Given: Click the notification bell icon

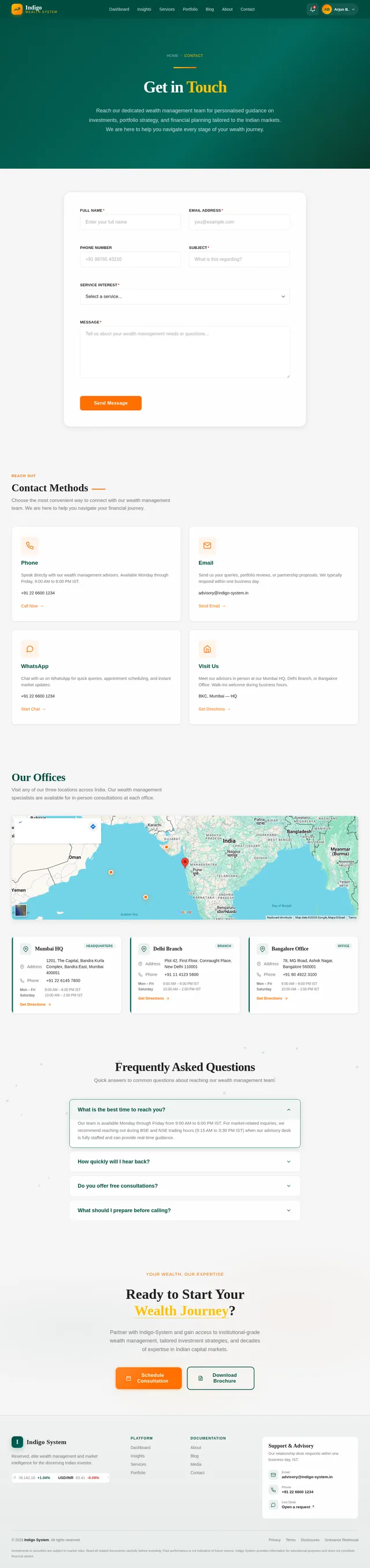Looking at the screenshot, I should click(x=313, y=9).
